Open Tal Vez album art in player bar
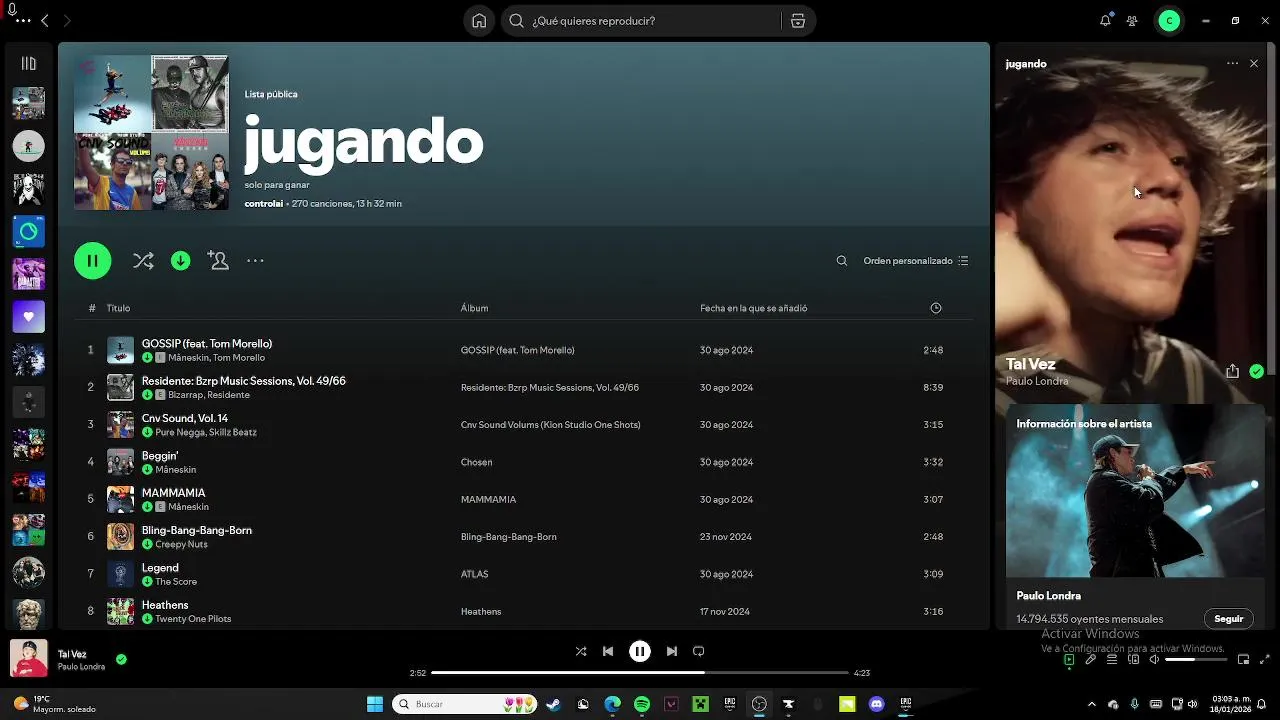 [x=28, y=659]
